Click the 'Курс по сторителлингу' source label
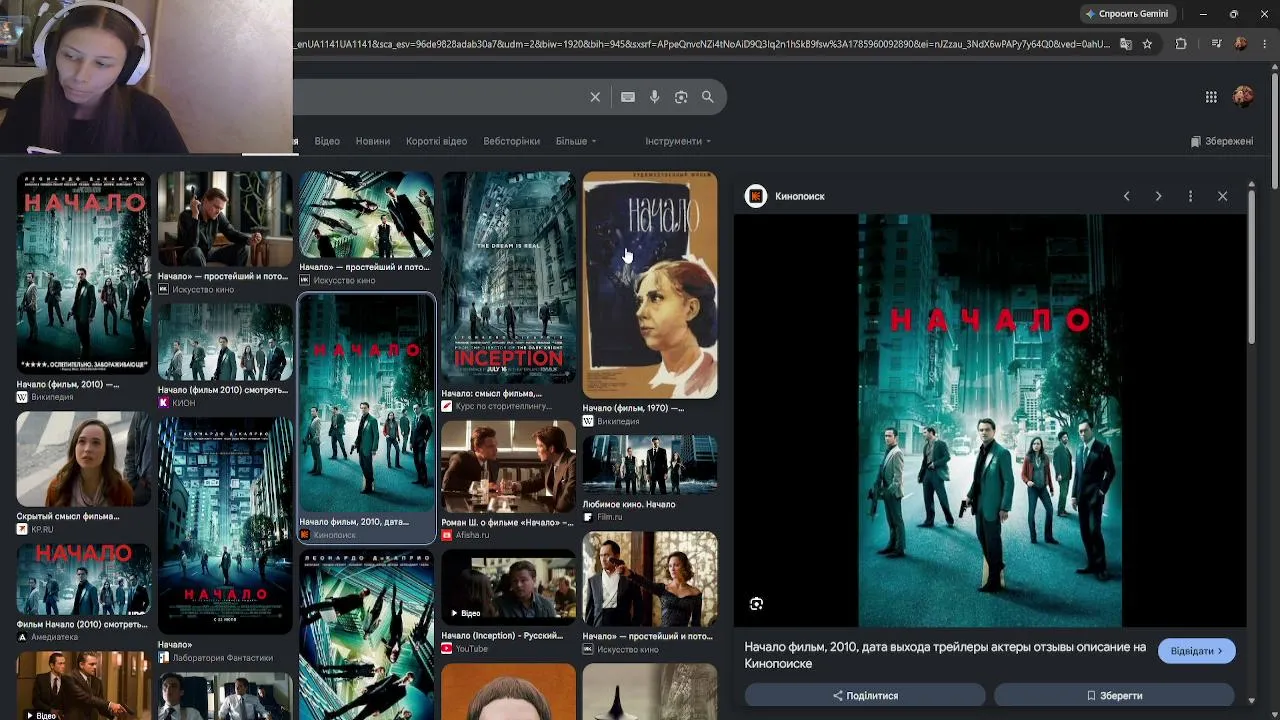The image size is (1280, 720). pos(503,406)
